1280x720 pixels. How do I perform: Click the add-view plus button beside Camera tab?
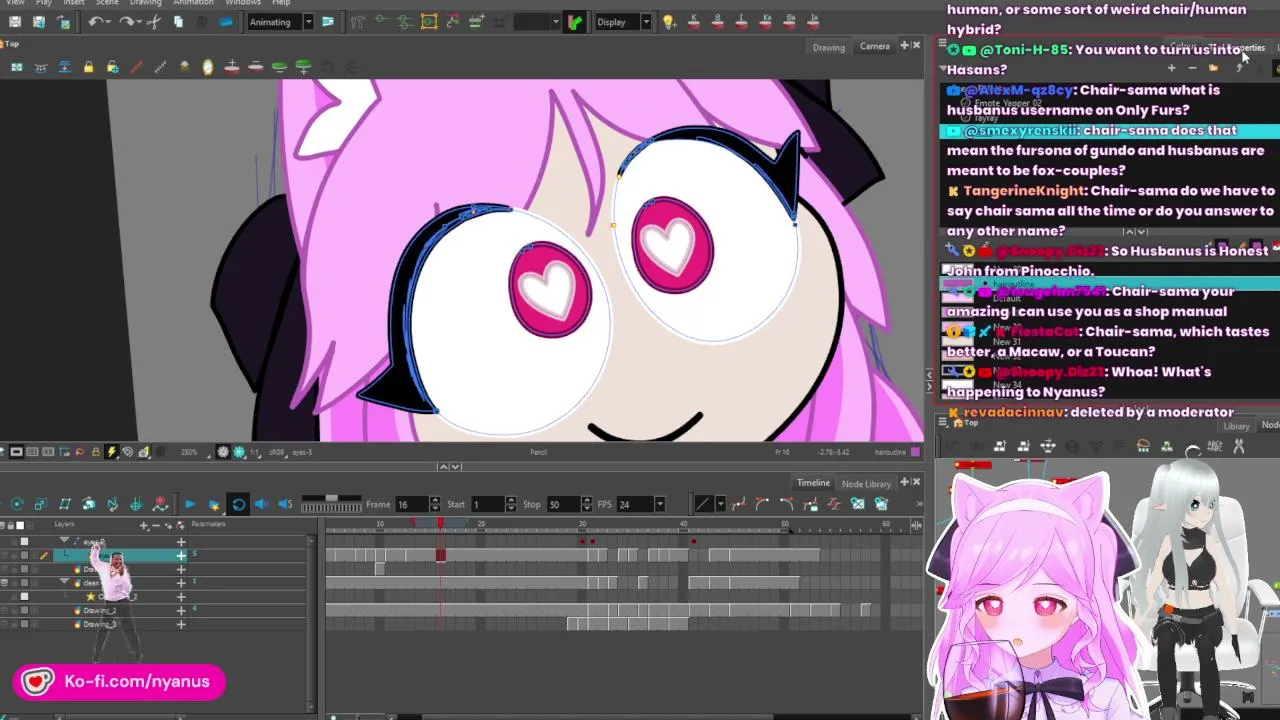click(904, 45)
